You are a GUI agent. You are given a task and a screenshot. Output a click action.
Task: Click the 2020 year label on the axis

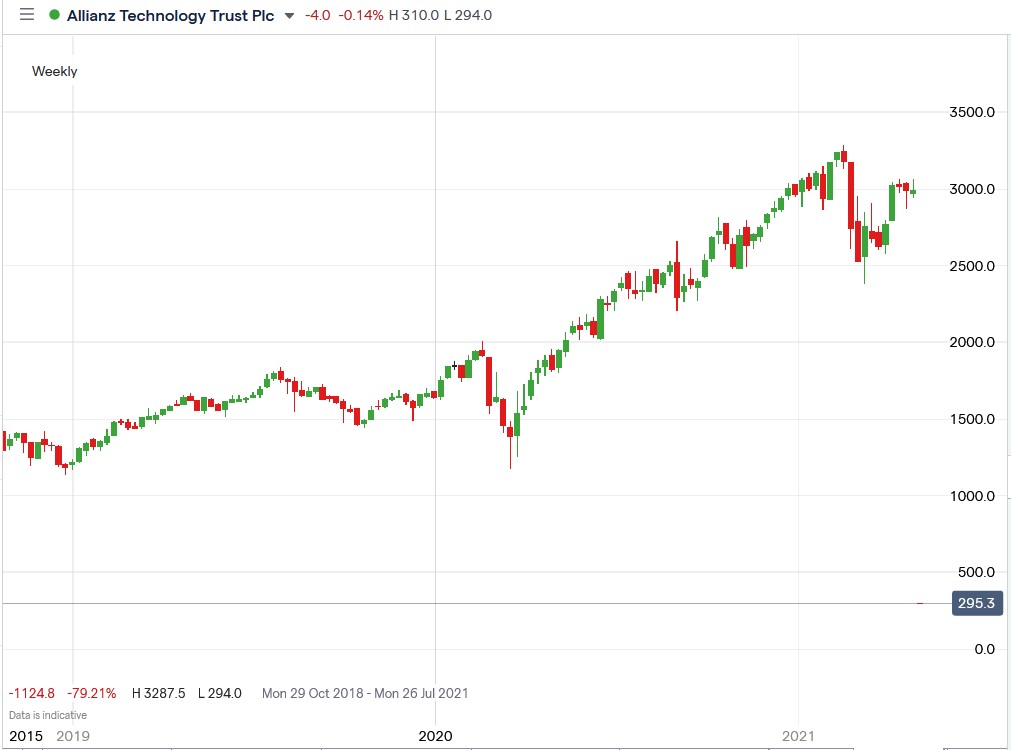[435, 736]
